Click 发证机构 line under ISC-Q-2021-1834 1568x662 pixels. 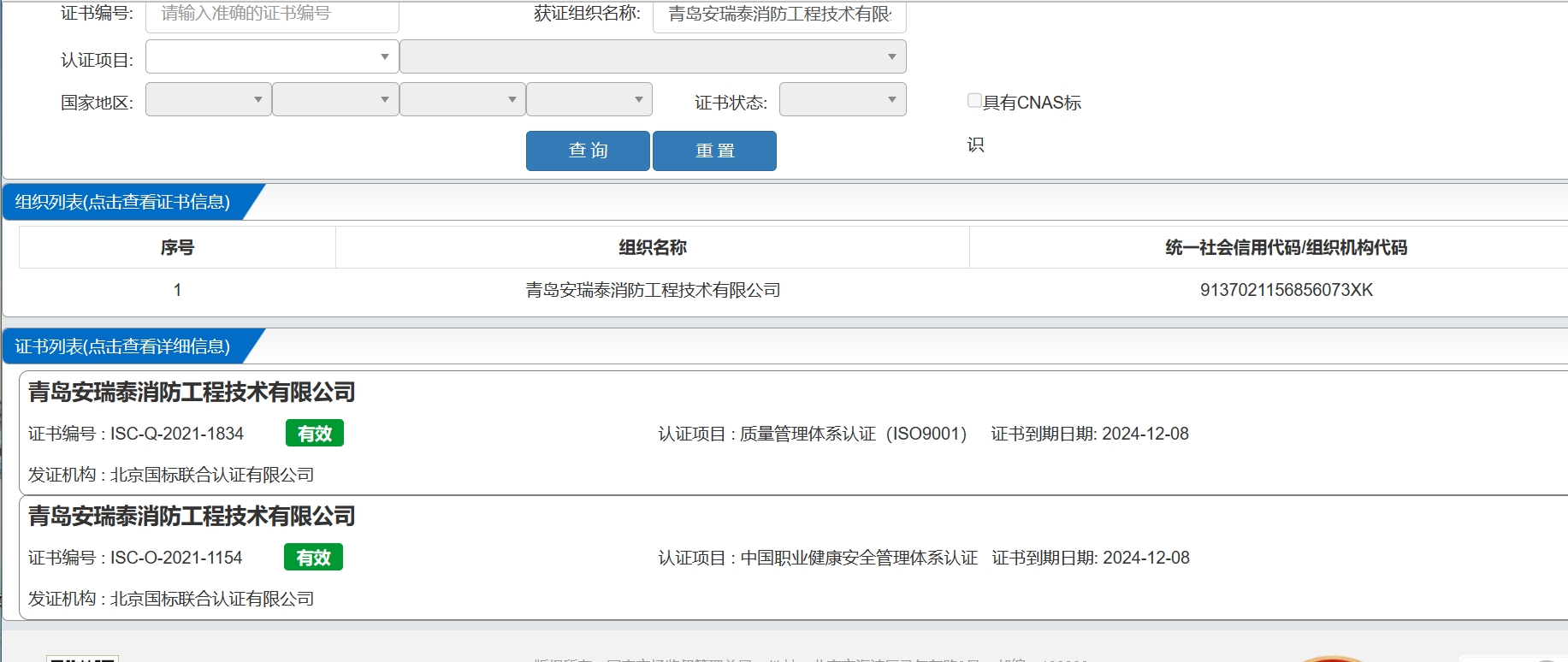(171, 475)
